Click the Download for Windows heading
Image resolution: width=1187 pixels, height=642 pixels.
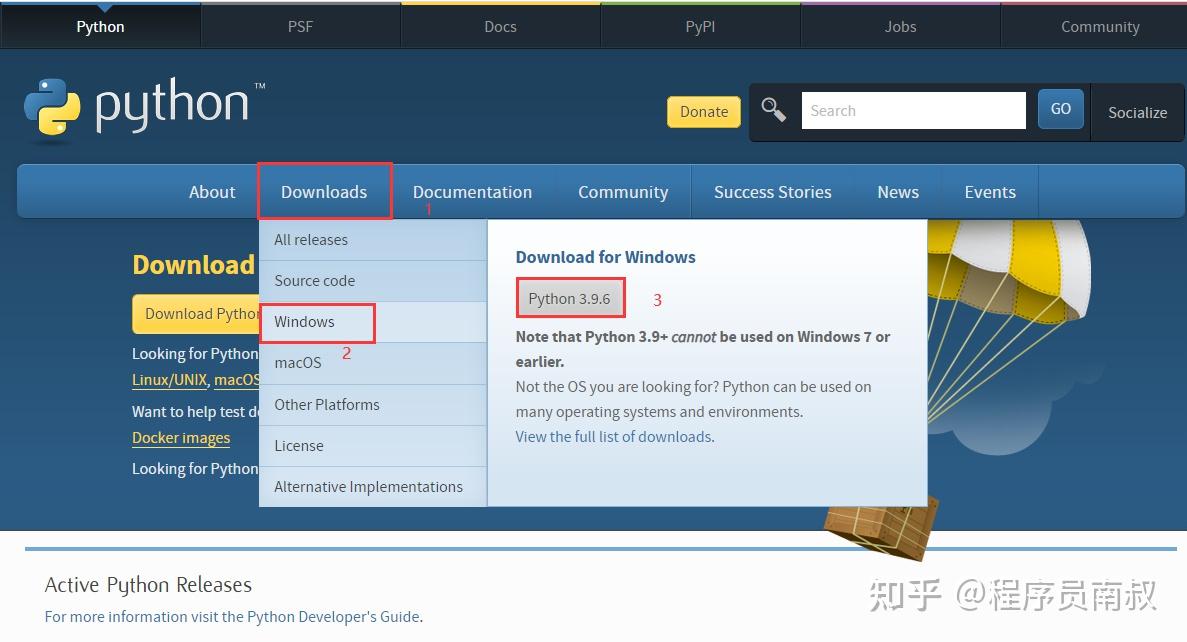click(x=606, y=257)
